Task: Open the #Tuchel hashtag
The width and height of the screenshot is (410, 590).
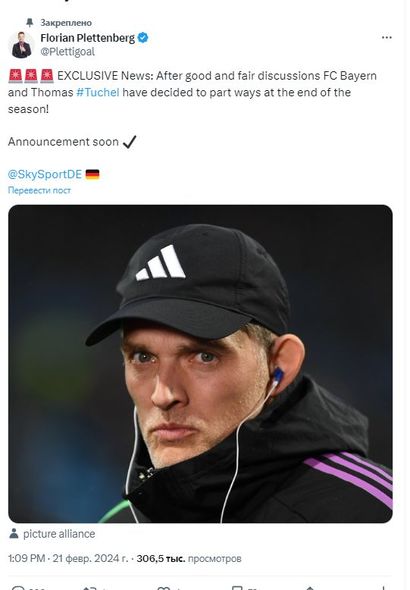Action: coord(98,92)
